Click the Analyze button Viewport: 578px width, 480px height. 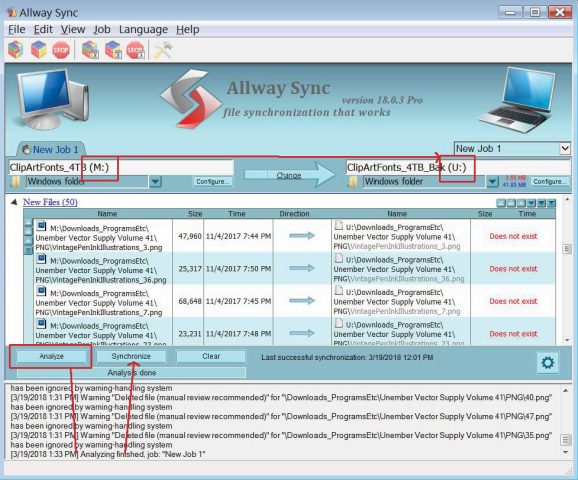51,356
